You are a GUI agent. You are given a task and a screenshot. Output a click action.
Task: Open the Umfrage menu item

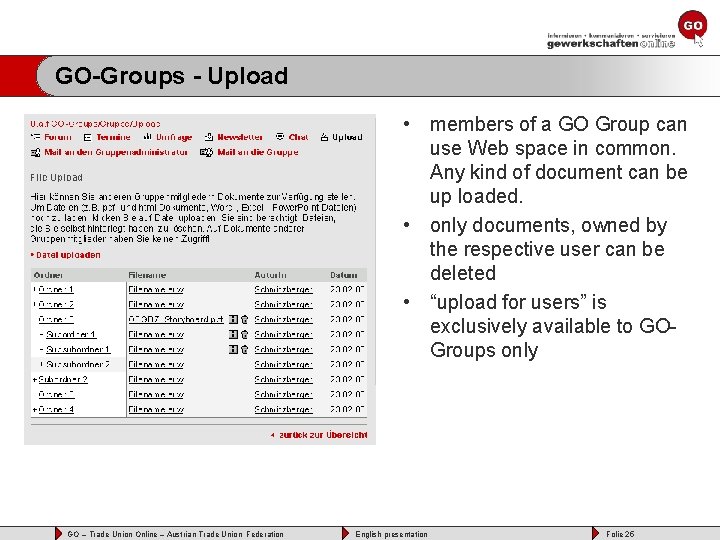point(174,137)
